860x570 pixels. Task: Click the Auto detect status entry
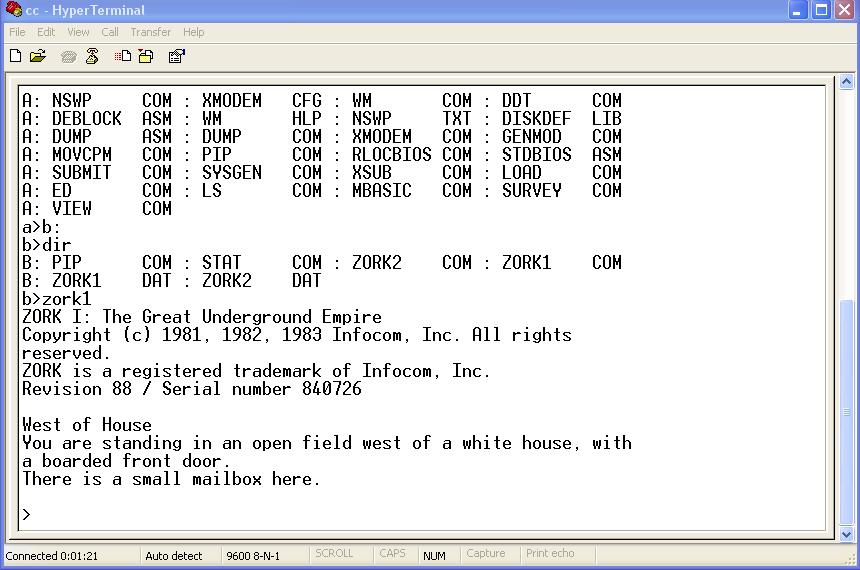(173, 556)
